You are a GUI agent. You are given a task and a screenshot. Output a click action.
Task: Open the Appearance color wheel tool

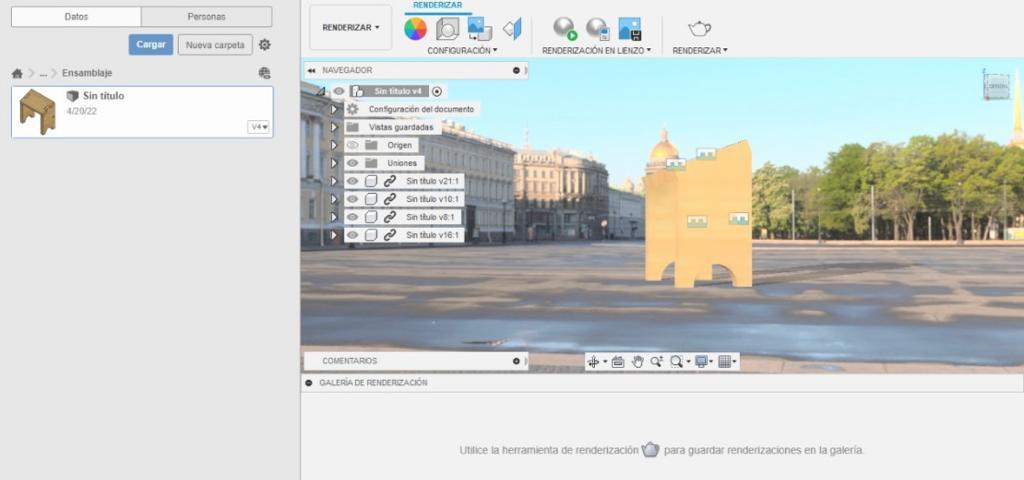pyautogui.click(x=415, y=29)
